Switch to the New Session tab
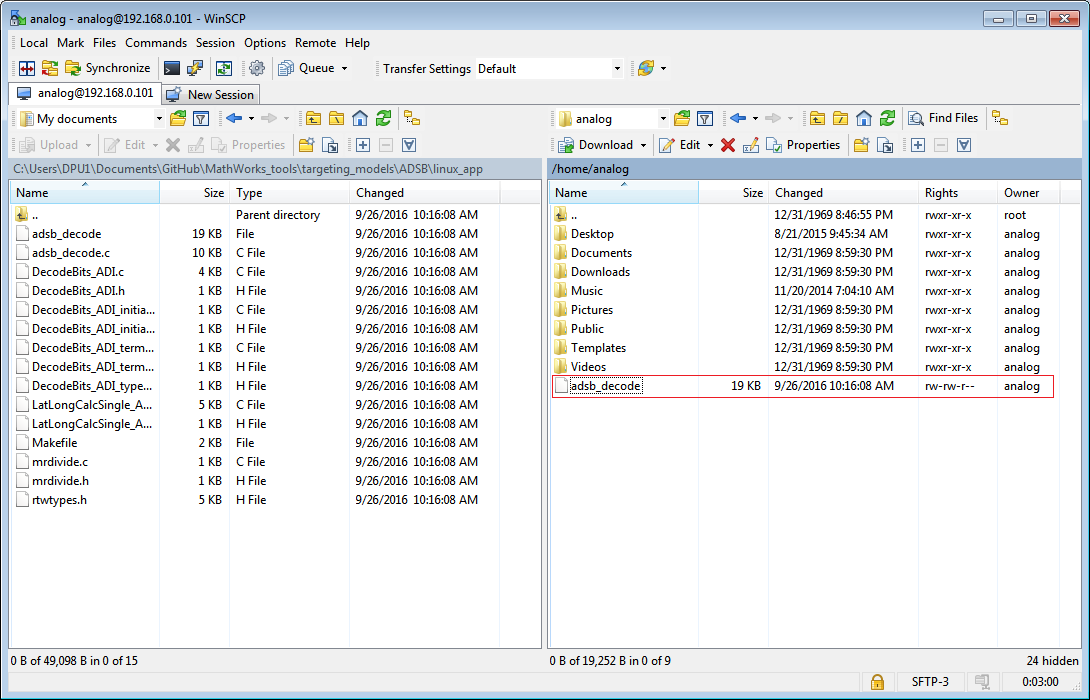1090x700 pixels. (x=211, y=95)
